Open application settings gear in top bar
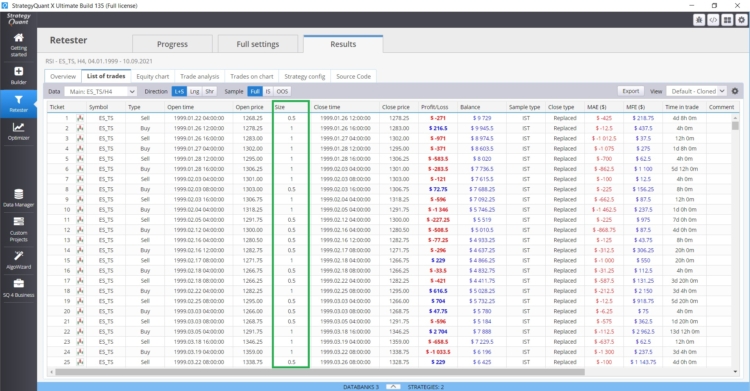This screenshot has height=391, width=750. point(741,20)
